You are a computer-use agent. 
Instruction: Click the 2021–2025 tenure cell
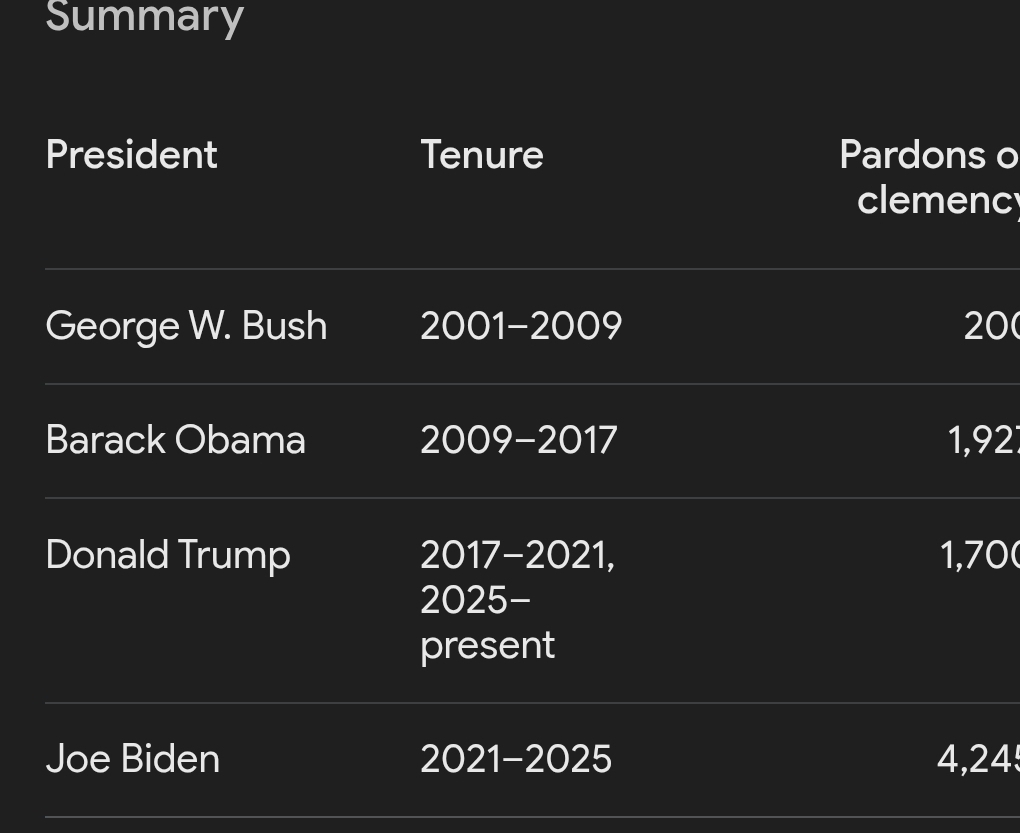[515, 759]
